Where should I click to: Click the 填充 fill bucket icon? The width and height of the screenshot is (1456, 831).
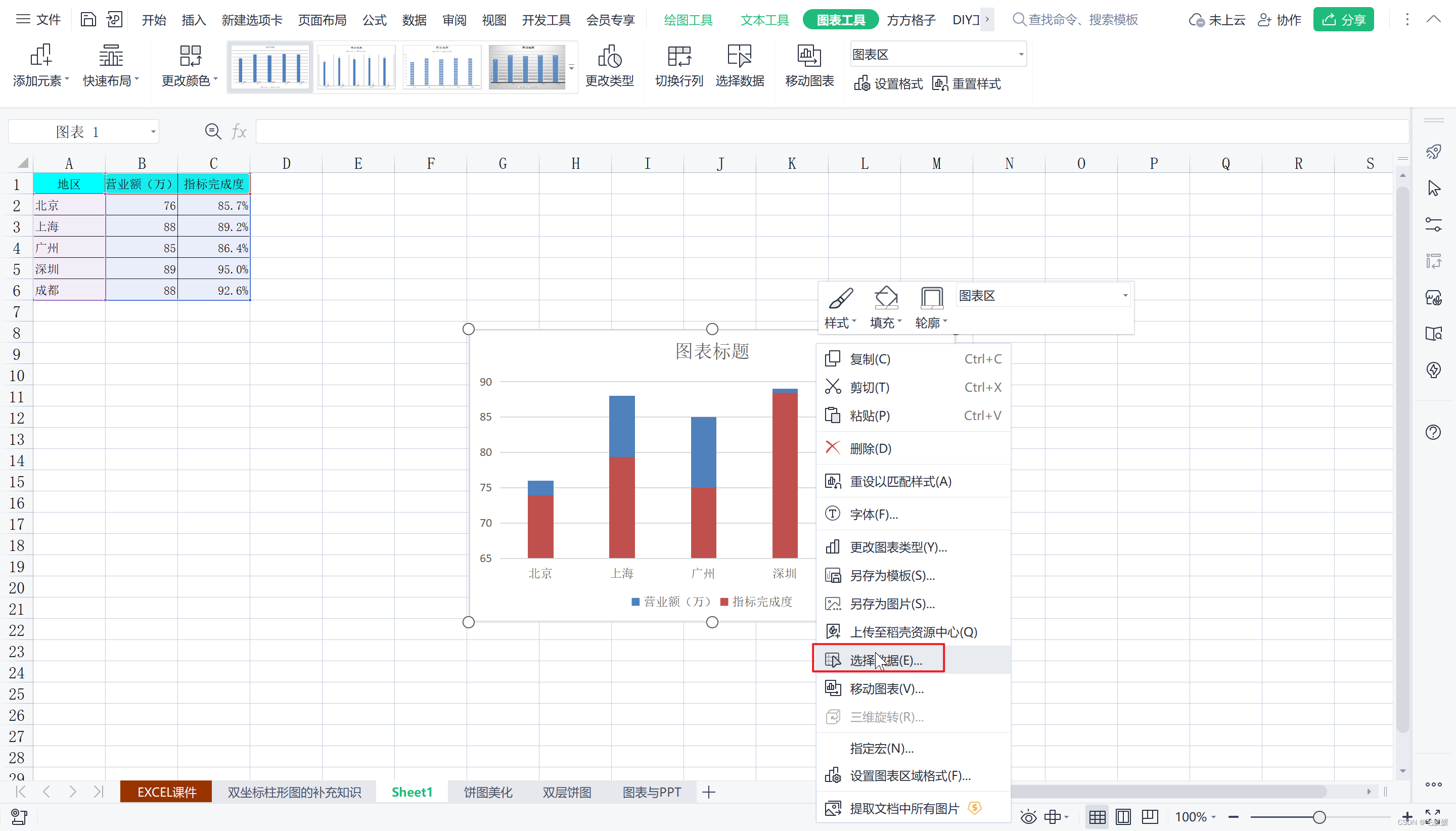point(885,298)
